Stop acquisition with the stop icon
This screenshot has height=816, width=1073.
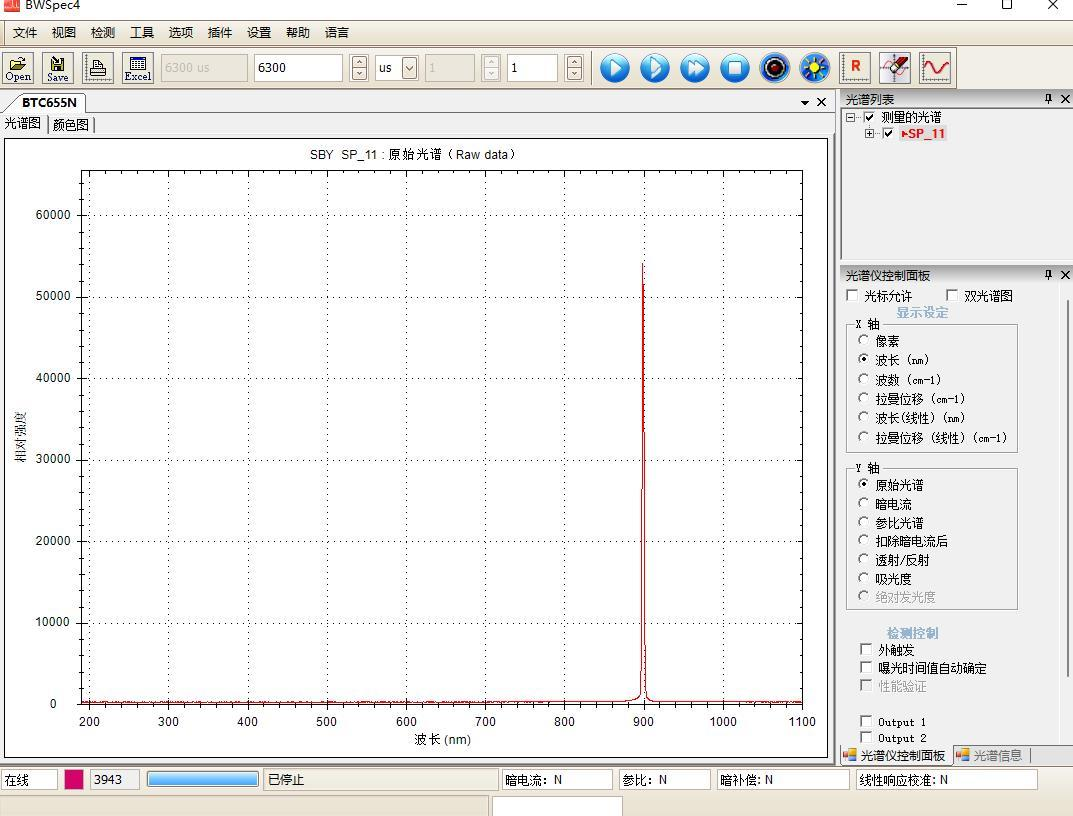pos(735,68)
